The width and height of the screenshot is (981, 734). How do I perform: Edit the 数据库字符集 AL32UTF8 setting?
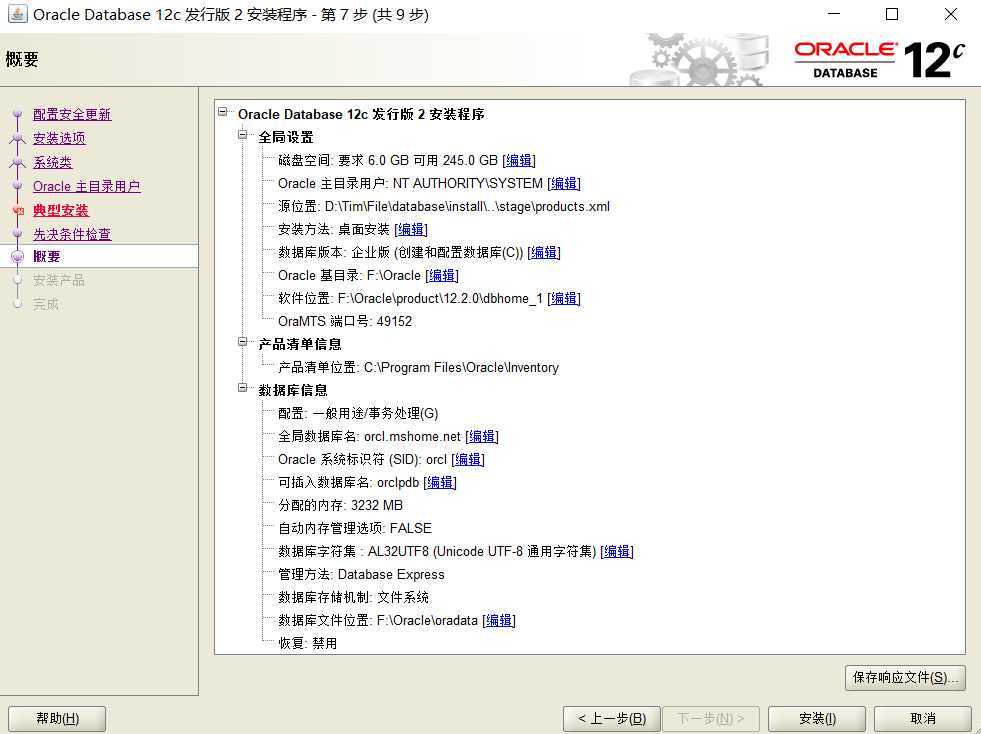[x=617, y=552]
